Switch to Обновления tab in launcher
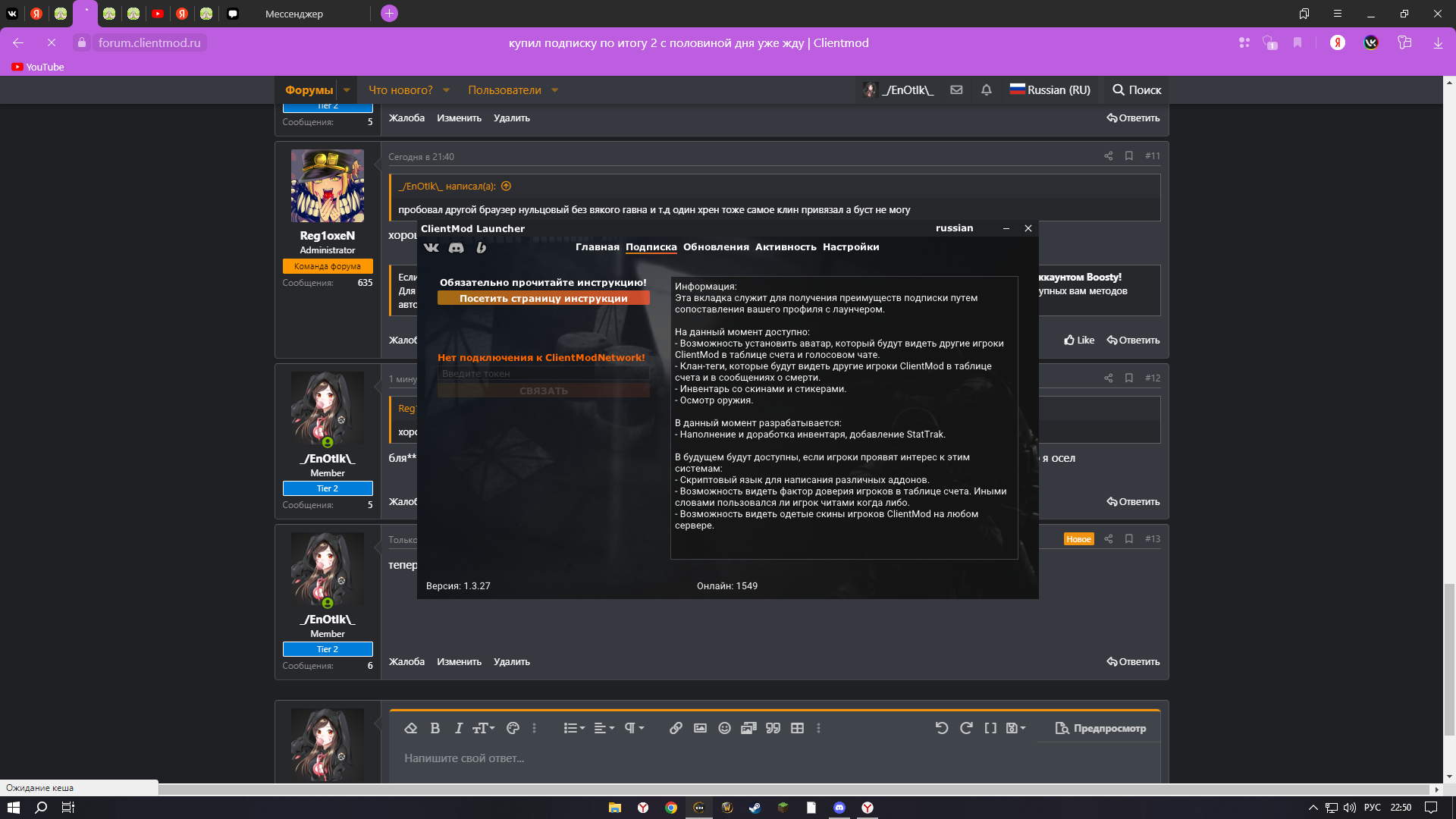 tap(715, 247)
